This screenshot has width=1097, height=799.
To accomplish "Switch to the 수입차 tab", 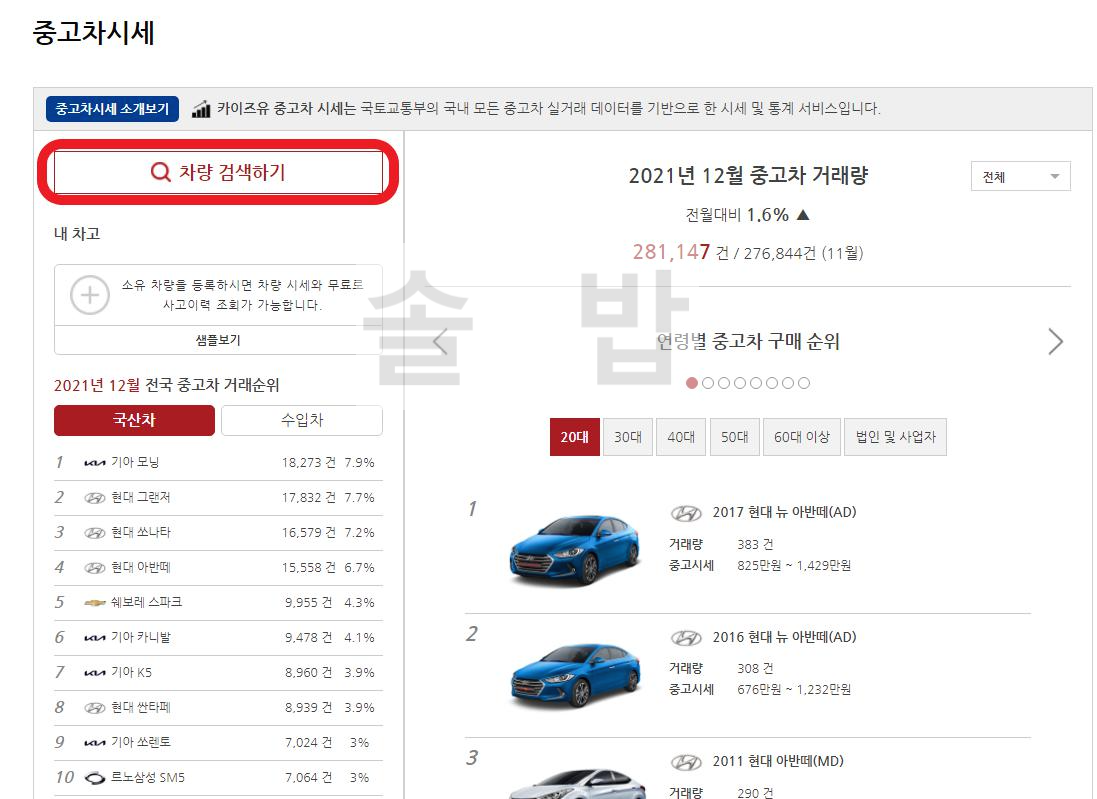I will (x=302, y=420).
